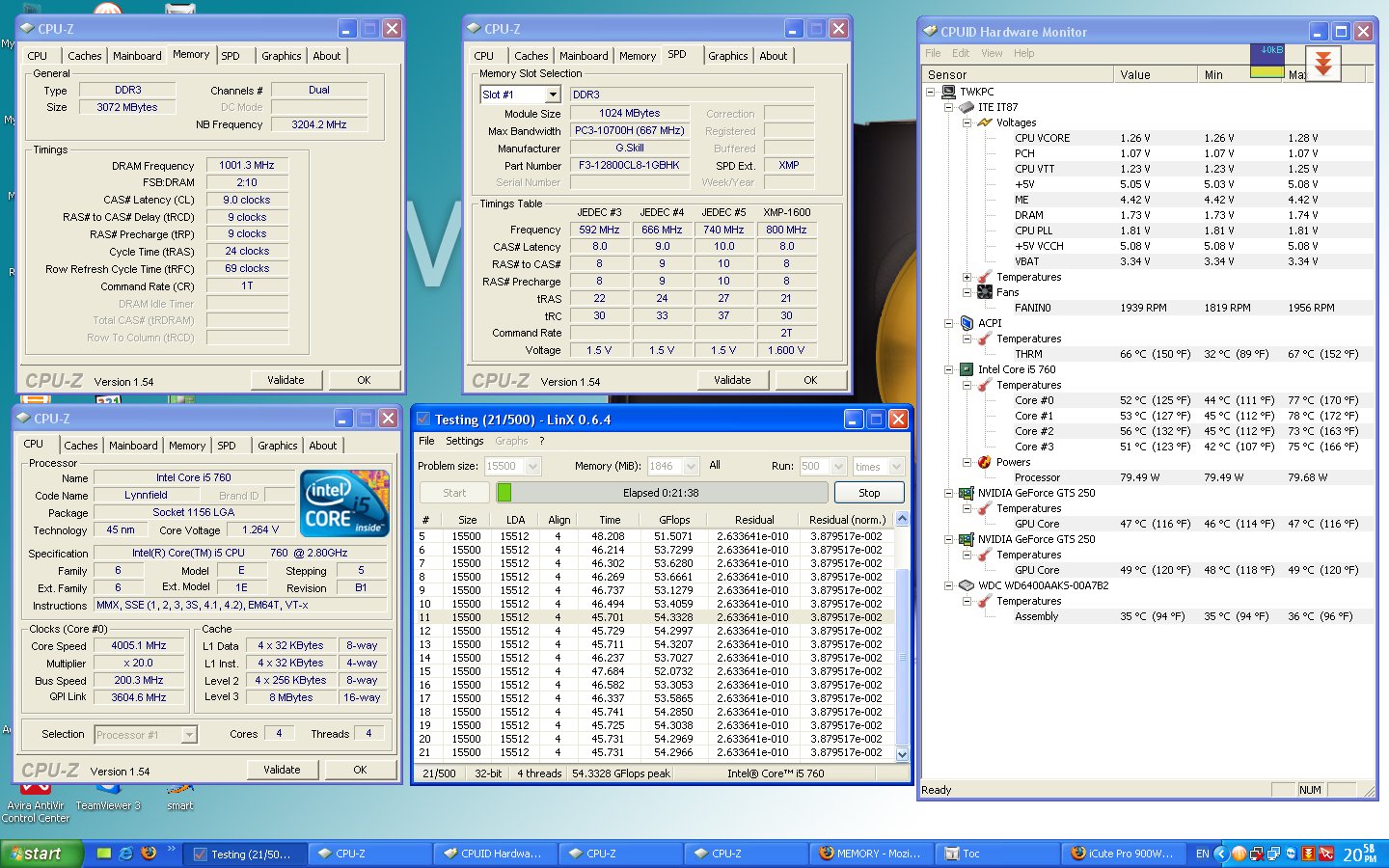1389x868 pixels.
Task: Open the Slot #1 memory slot dropdown
Action: pyautogui.click(x=553, y=95)
